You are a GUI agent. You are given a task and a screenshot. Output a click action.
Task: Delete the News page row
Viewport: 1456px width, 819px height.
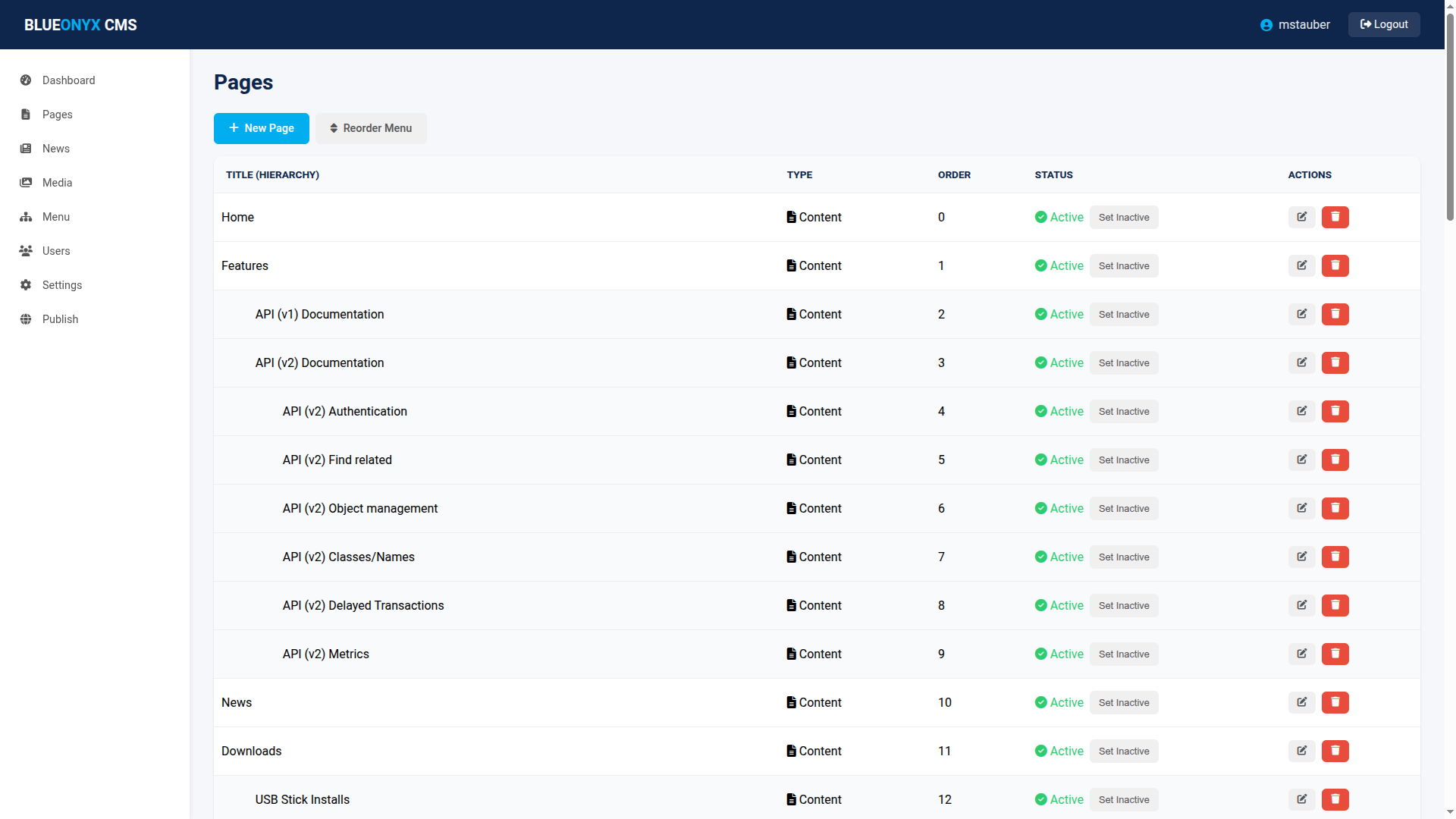pyautogui.click(x=1335, y=702)
